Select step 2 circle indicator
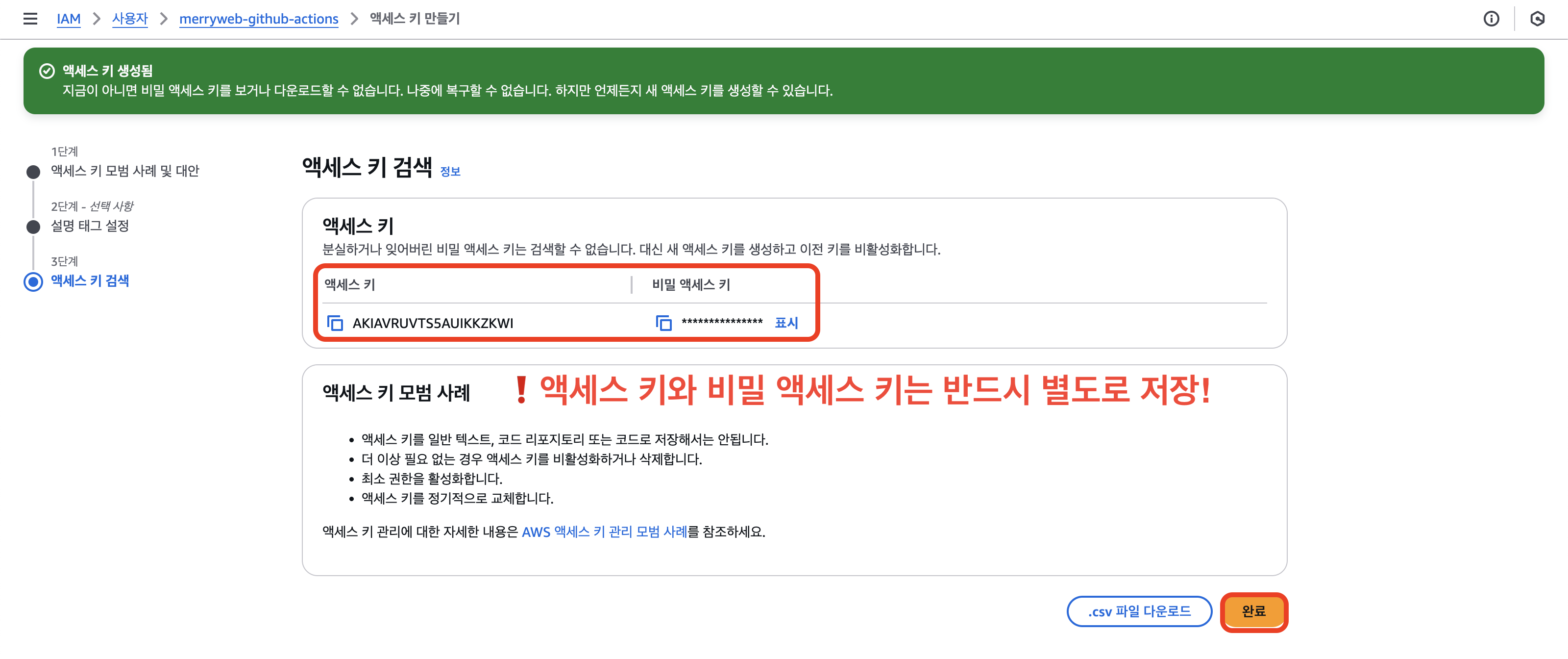The image size is (1568, 659). [x=33, y=227]
